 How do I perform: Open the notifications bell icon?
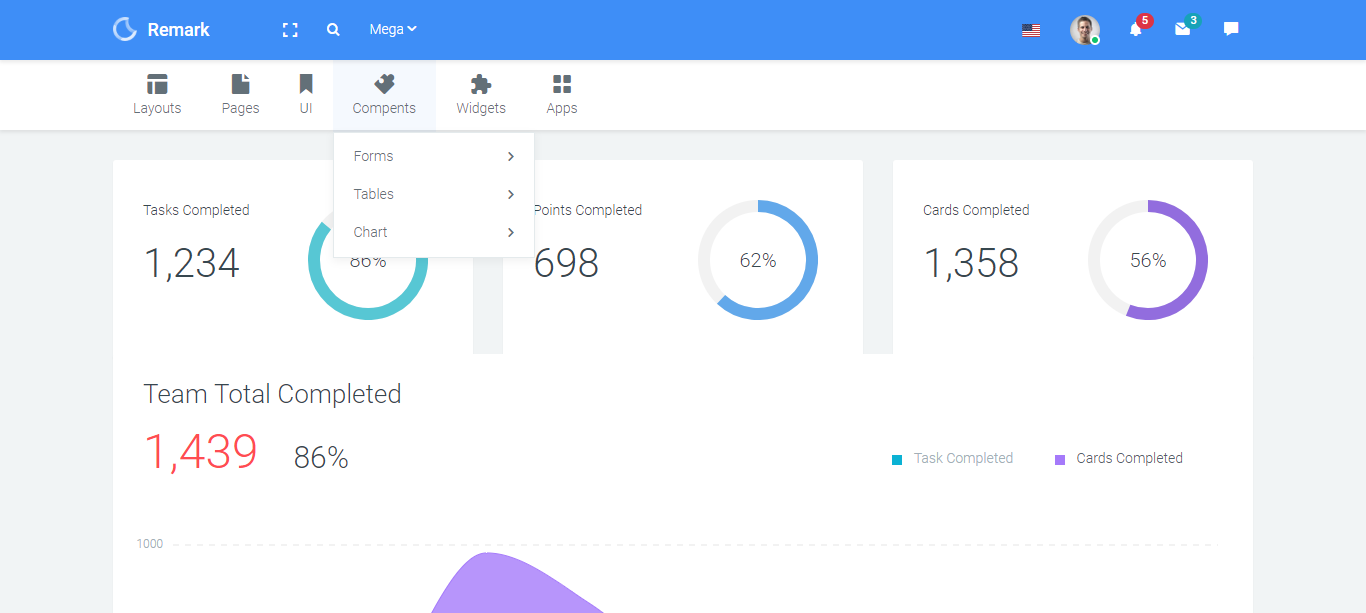[x=1135, y=30]
